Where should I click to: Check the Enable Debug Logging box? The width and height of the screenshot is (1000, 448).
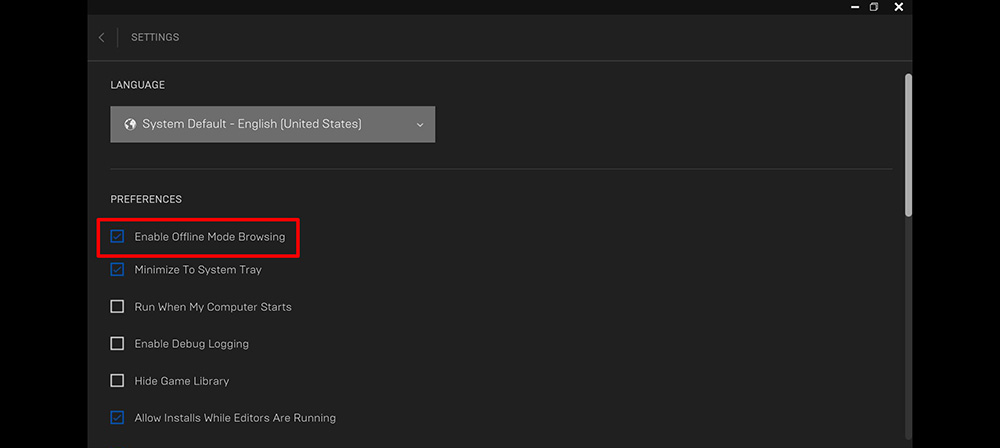click(x=117, y=343)
